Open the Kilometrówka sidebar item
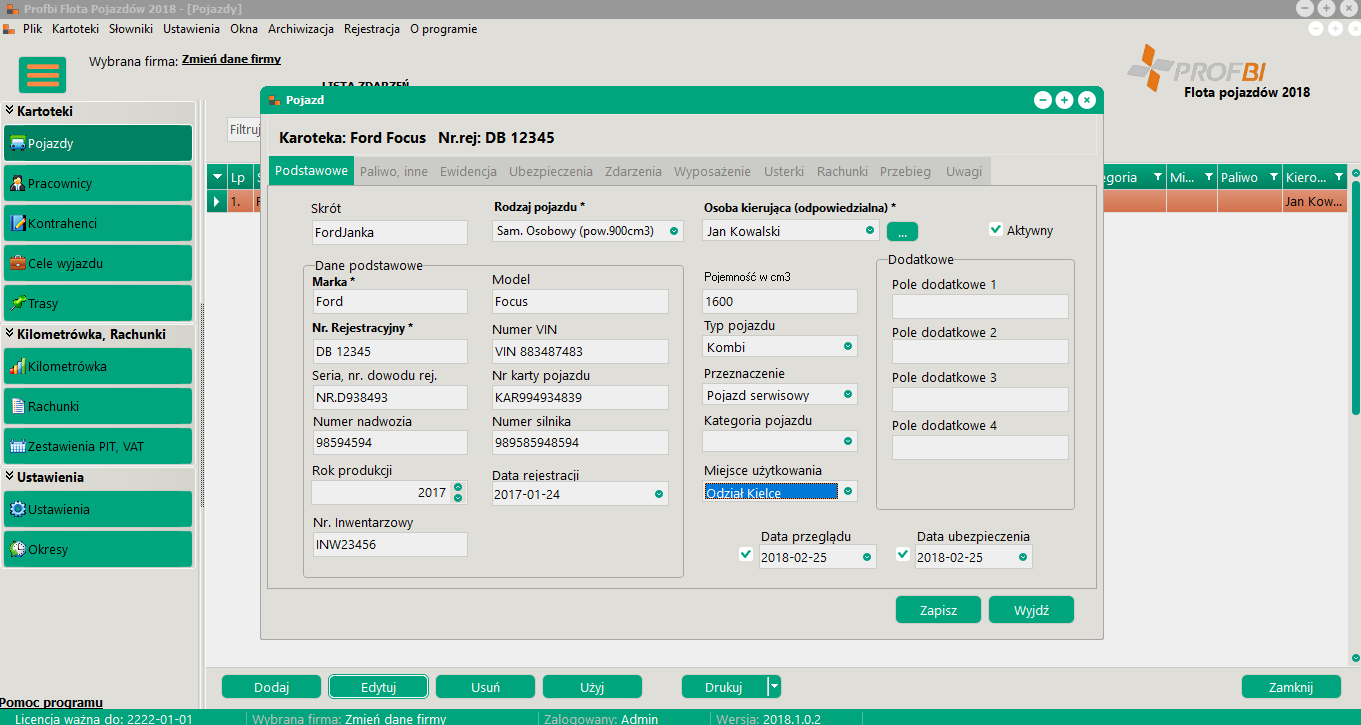Screen dimensions: 1361x725 (98, 367)
